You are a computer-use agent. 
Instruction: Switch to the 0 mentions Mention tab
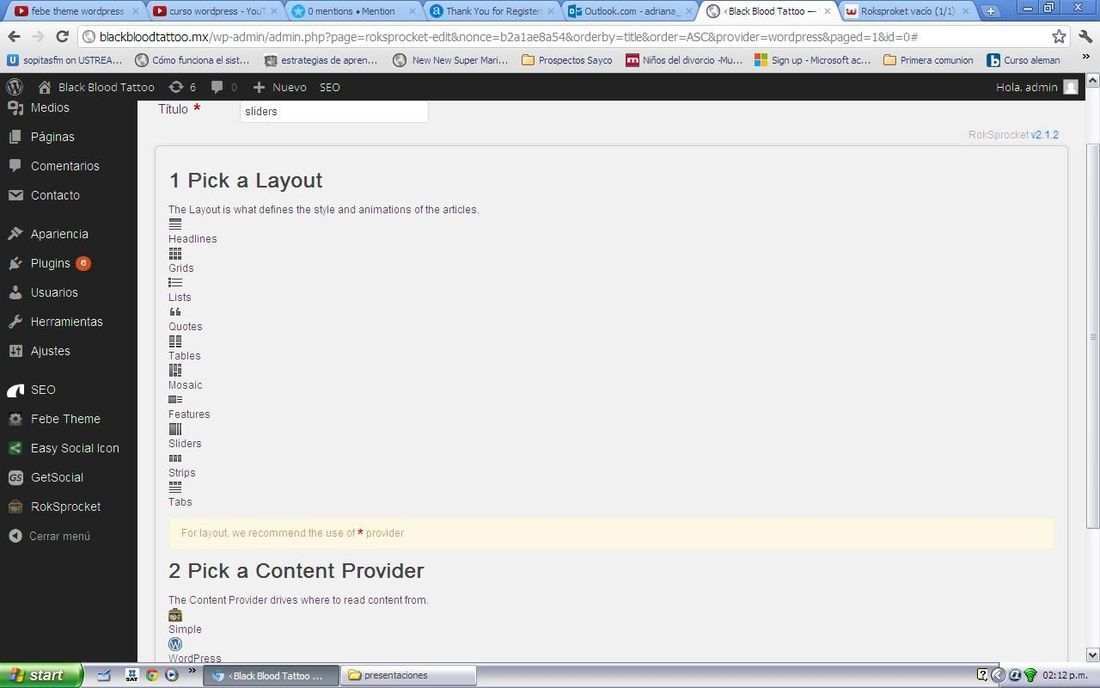point(354,11)
